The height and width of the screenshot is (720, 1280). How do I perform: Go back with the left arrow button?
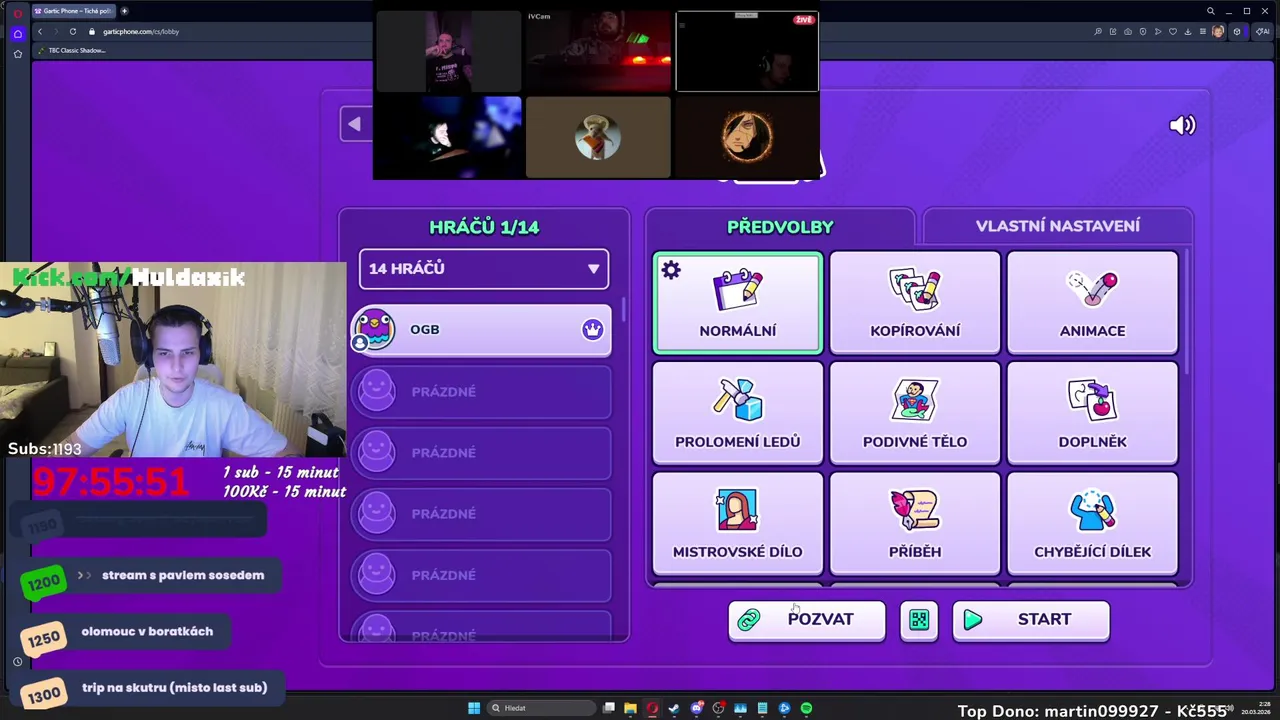click(354, 124)
